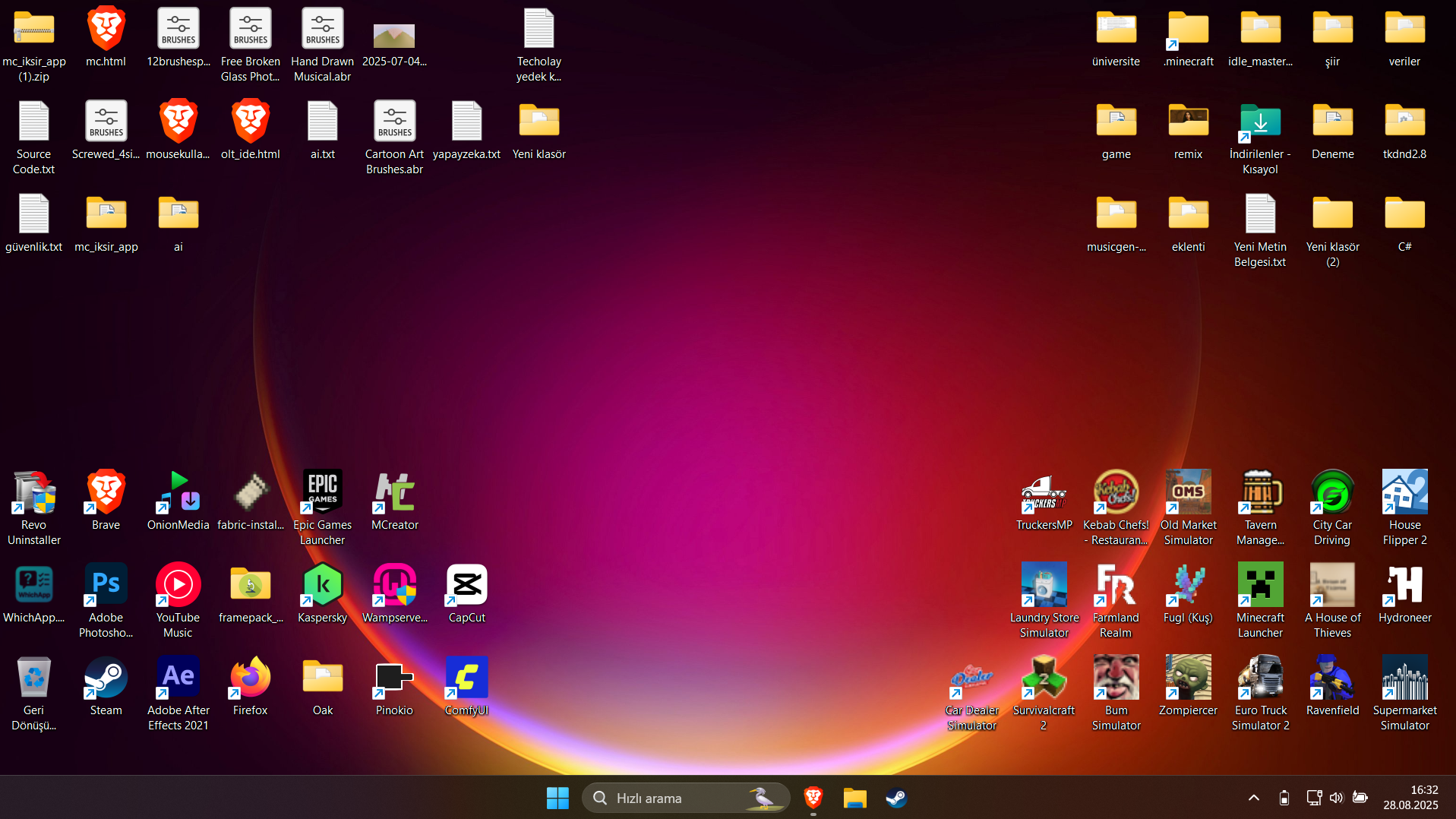Open the volume speaker tray icon
This screenshot has height=819, width=1456.
[x=1337, y=798]
